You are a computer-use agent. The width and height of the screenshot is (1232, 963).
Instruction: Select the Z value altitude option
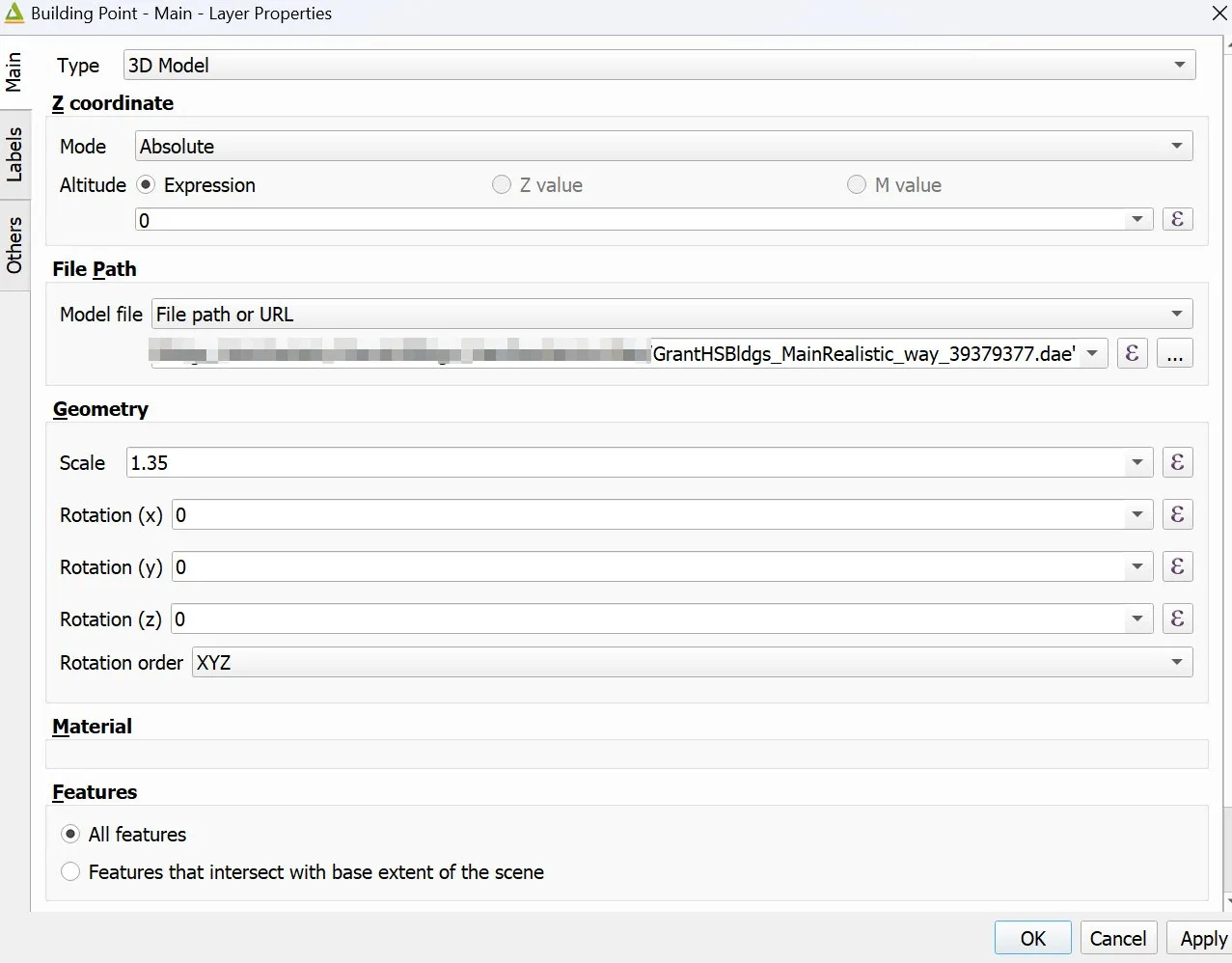502,184
